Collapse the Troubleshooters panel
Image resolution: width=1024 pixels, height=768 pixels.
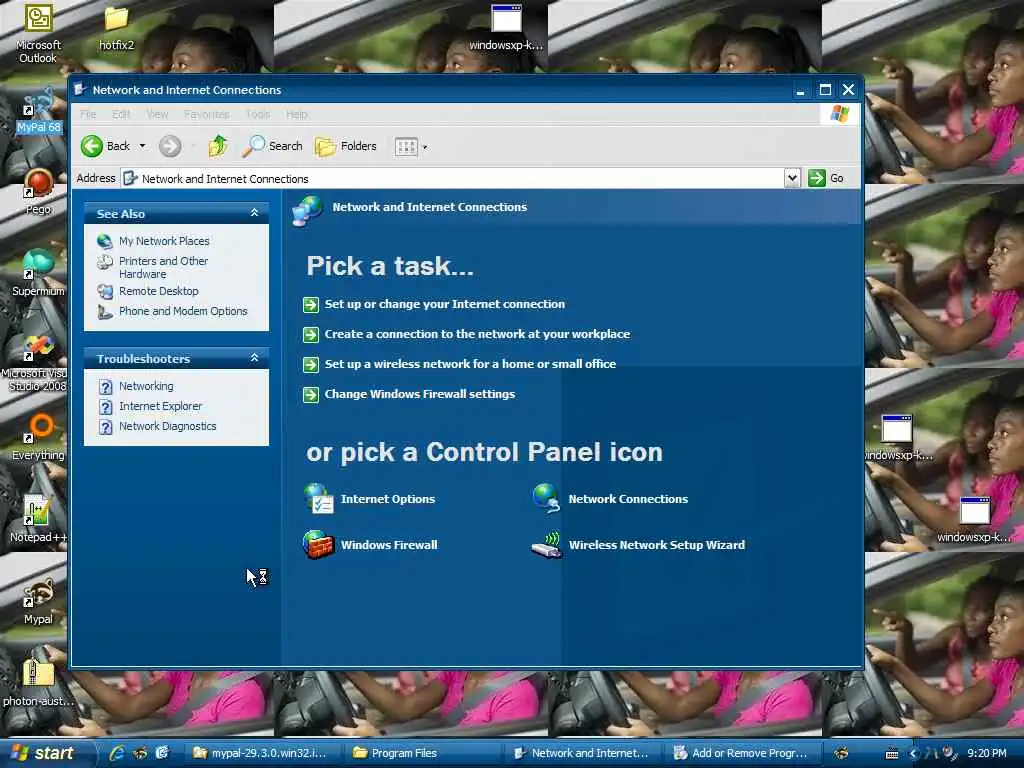(254, 358)
